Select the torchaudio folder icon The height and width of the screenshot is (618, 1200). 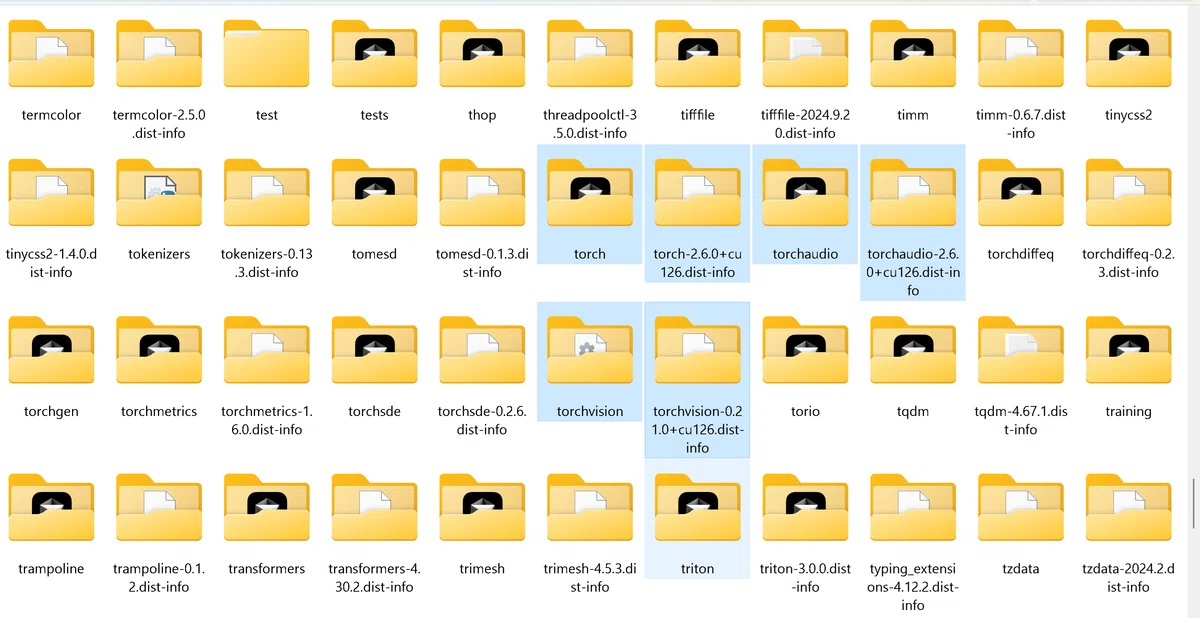point(805,193)
